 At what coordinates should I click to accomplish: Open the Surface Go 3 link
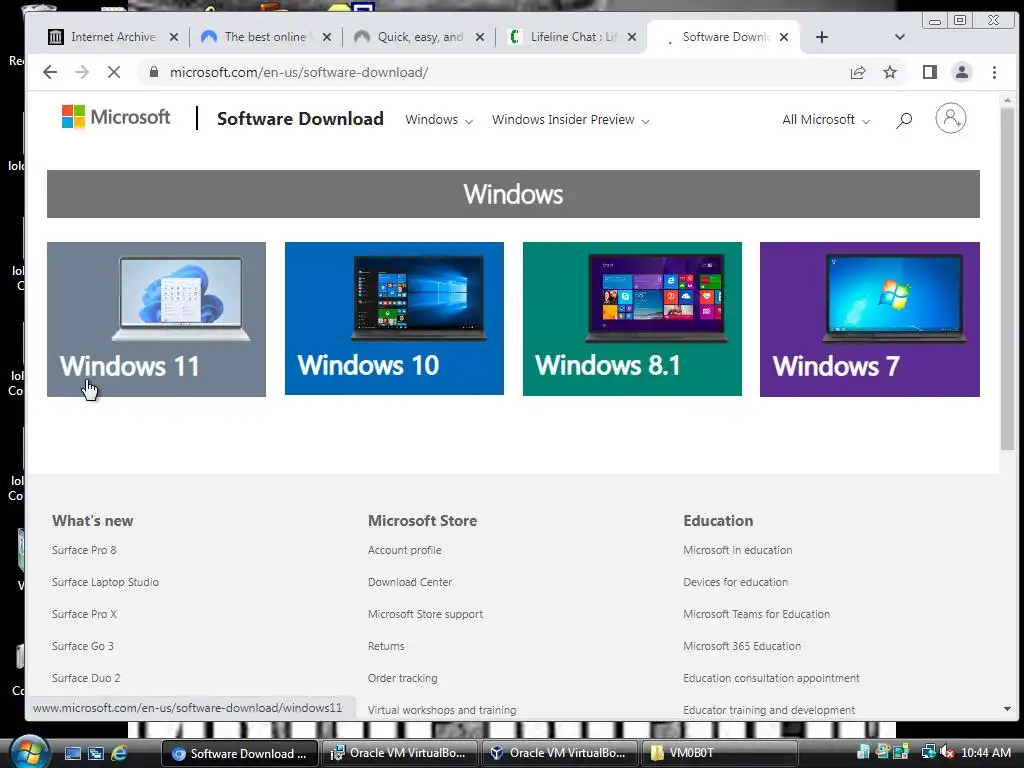click(83, 647)
